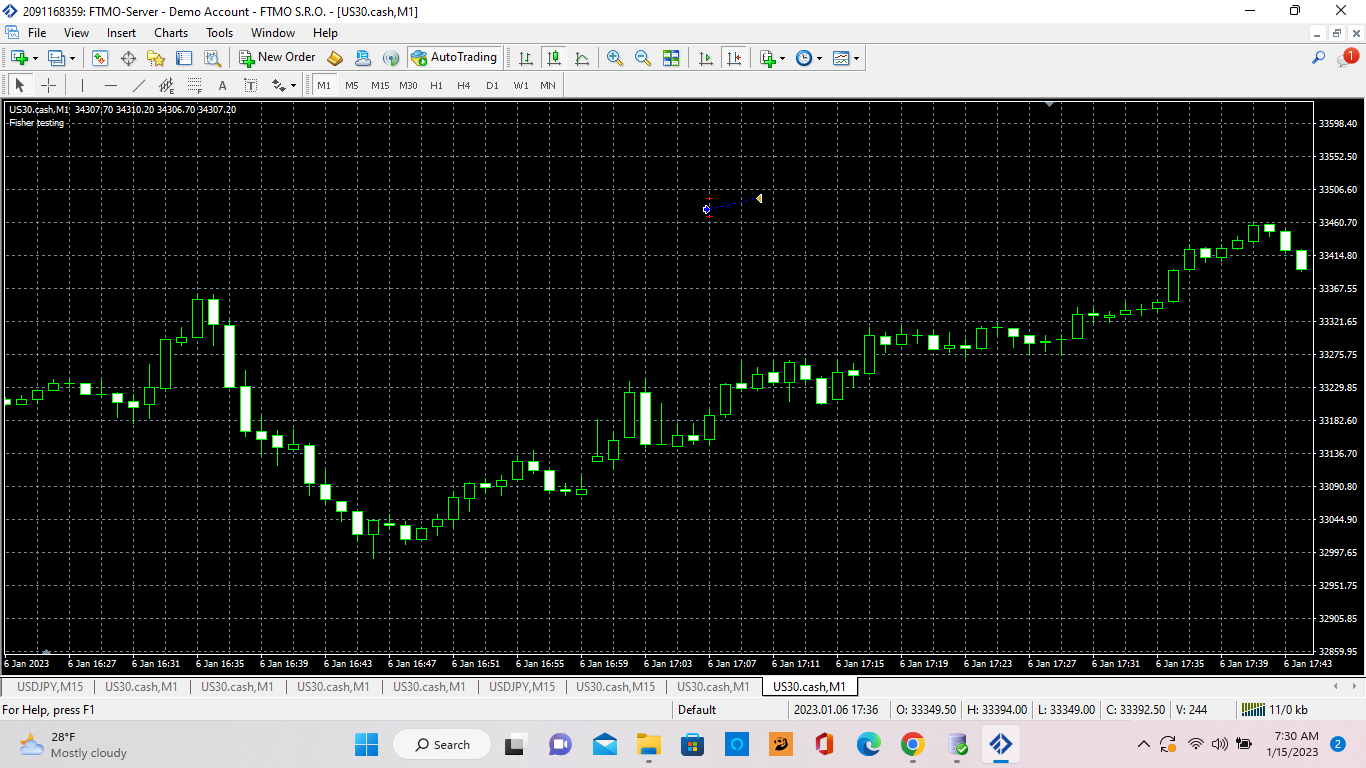The image size is (1366, 768).
Task: Open the Market Watch window icon
Action: click(100, 58)
